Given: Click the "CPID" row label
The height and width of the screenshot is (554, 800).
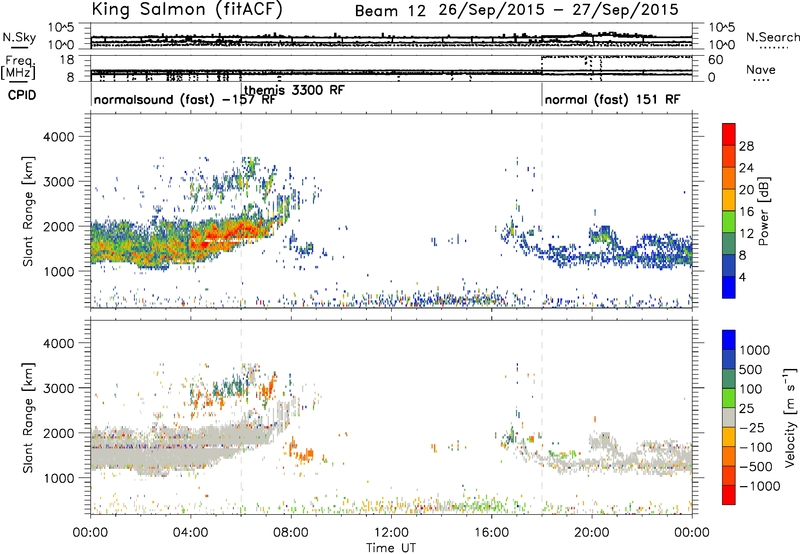Looking at the screenshot, I should point(22,95).
